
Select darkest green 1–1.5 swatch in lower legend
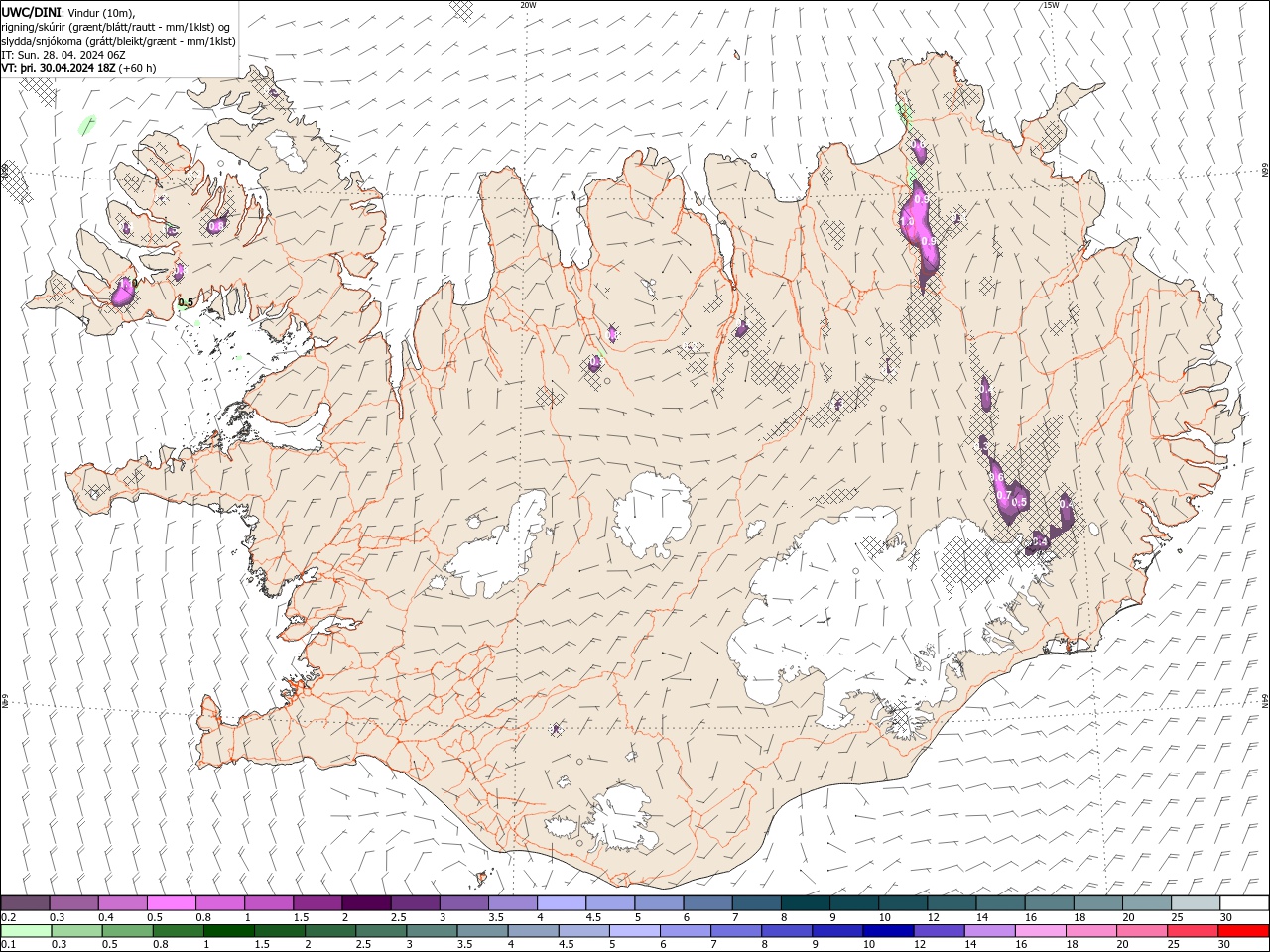[229, 931]
